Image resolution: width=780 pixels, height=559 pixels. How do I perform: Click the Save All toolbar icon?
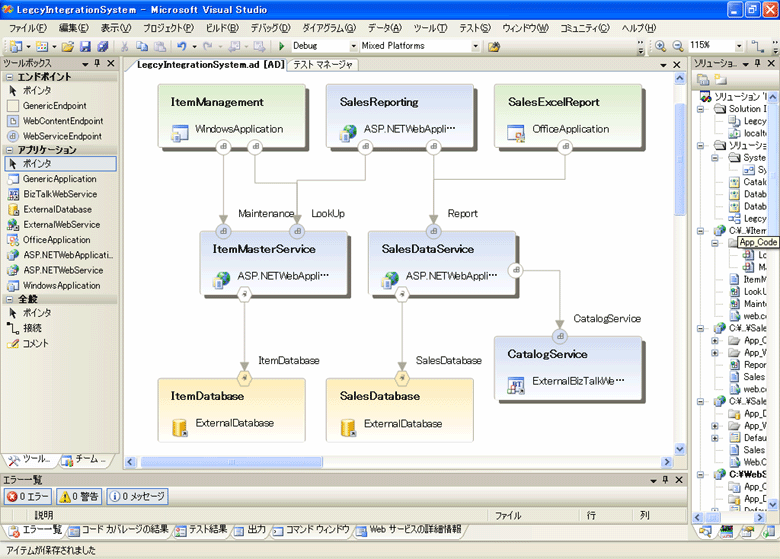[102, 46]
